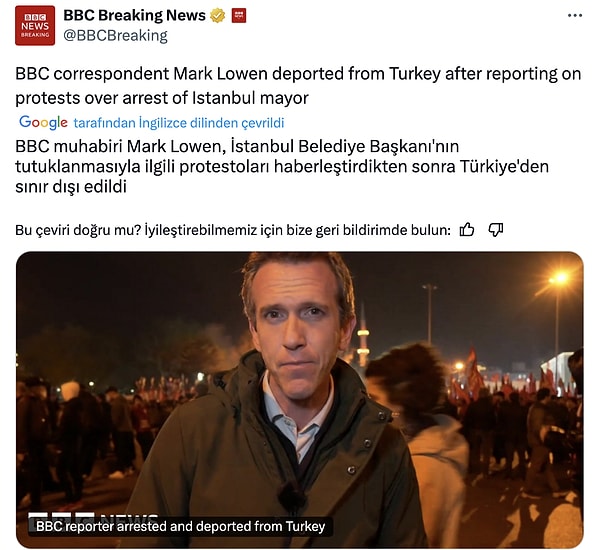Click the red BBC affiliate badge icon
This screenshot has width=600, height=550.
(x=239, y=16)
